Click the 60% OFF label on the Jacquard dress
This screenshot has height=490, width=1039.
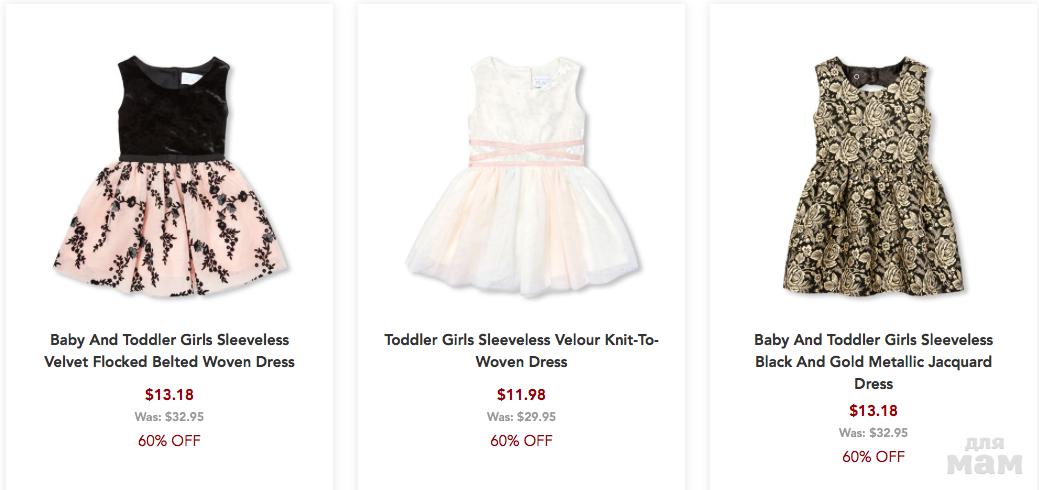coord(873,456)
